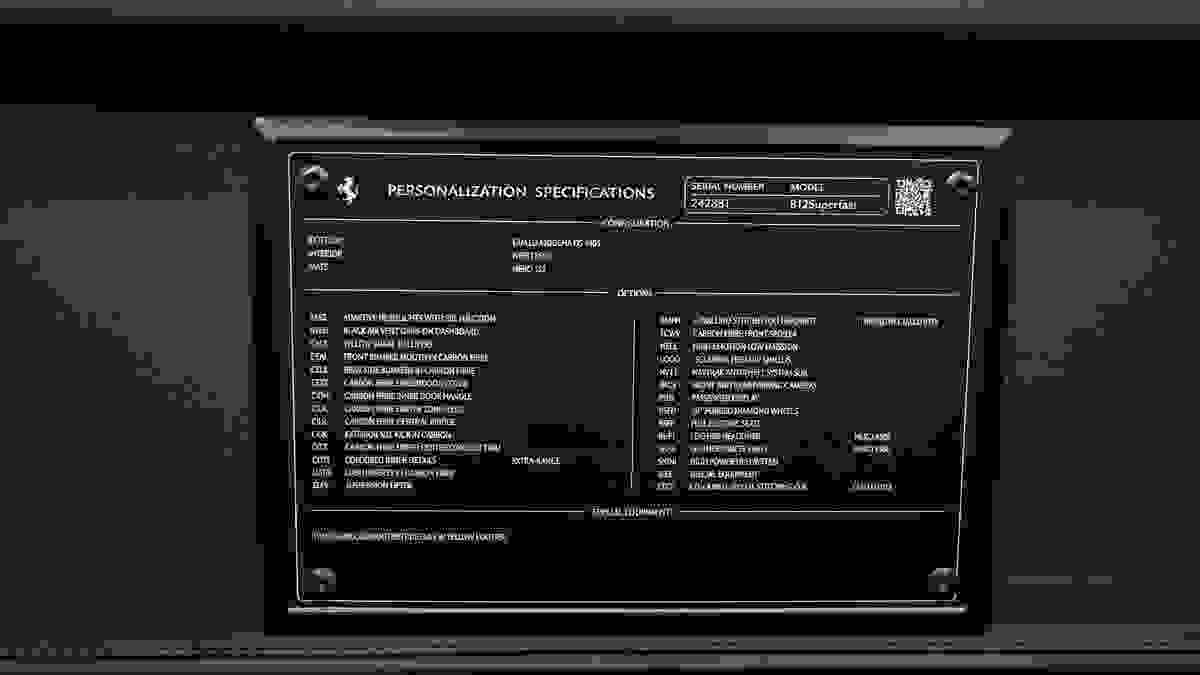Select the Black Air Vent on Dashboard option

(411, 331)
